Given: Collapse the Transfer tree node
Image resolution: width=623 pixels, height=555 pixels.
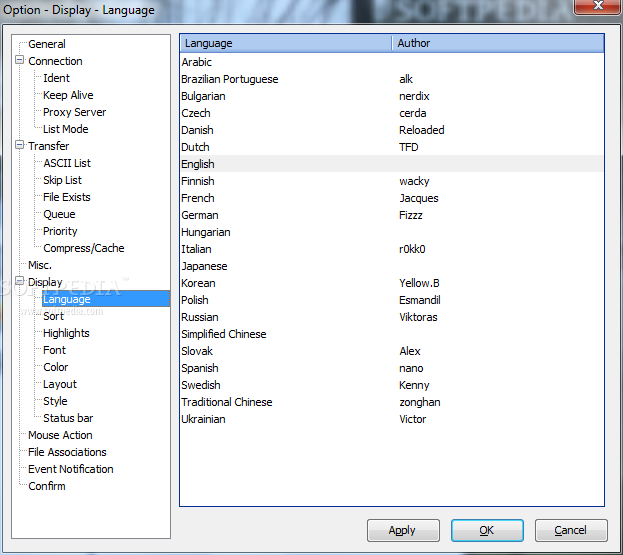Looking at the screenshot, I should [x=19, y=145].
